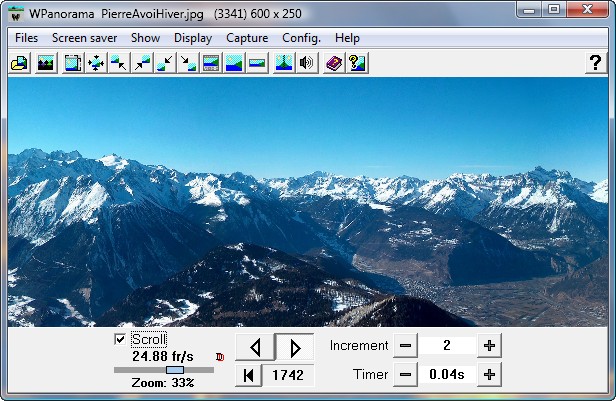Viewport: 616px width, 401px height.
Task: Click the full-size landscape display icon
Action: point(234,63)
